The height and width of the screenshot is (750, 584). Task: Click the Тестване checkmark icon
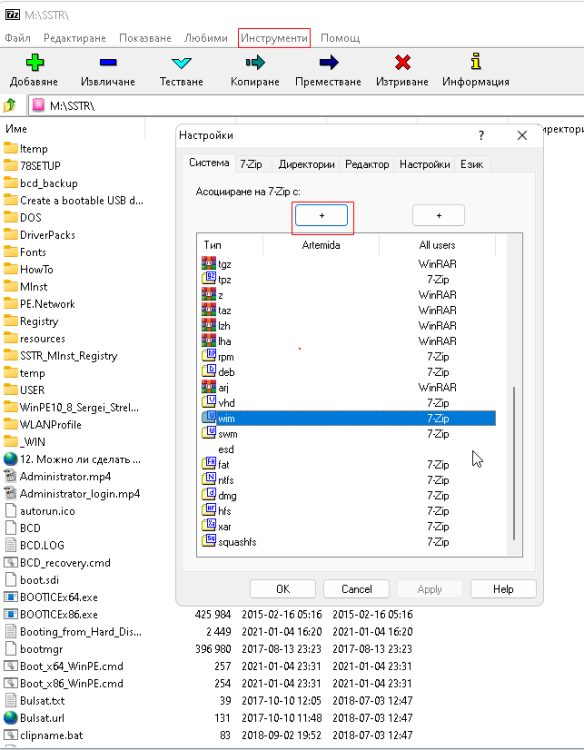tap(181, 63)
